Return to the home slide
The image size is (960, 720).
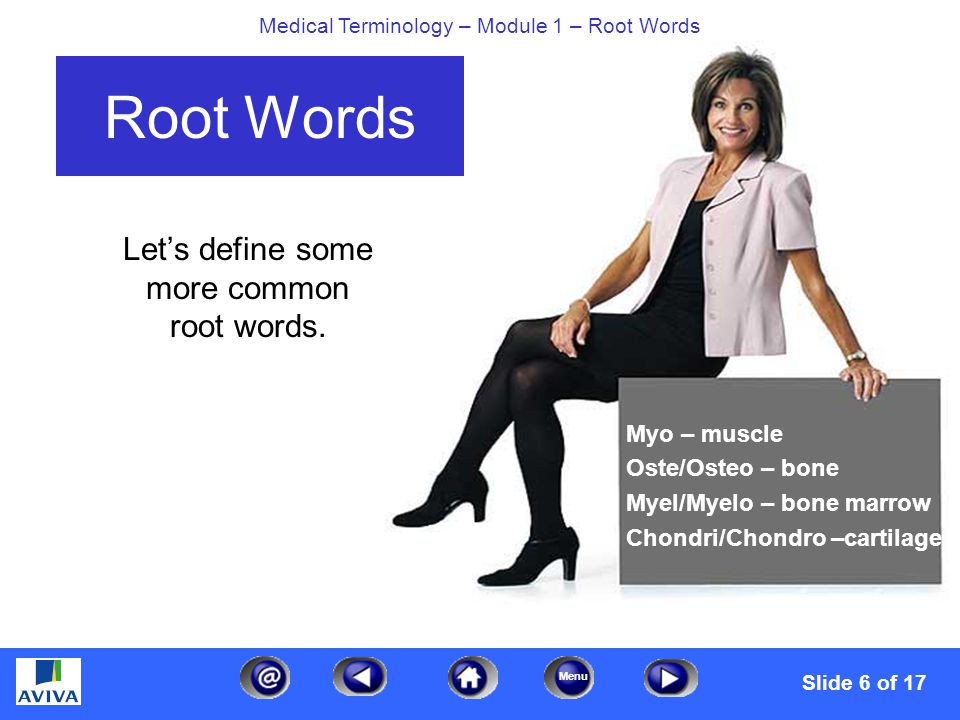(472, 677)
